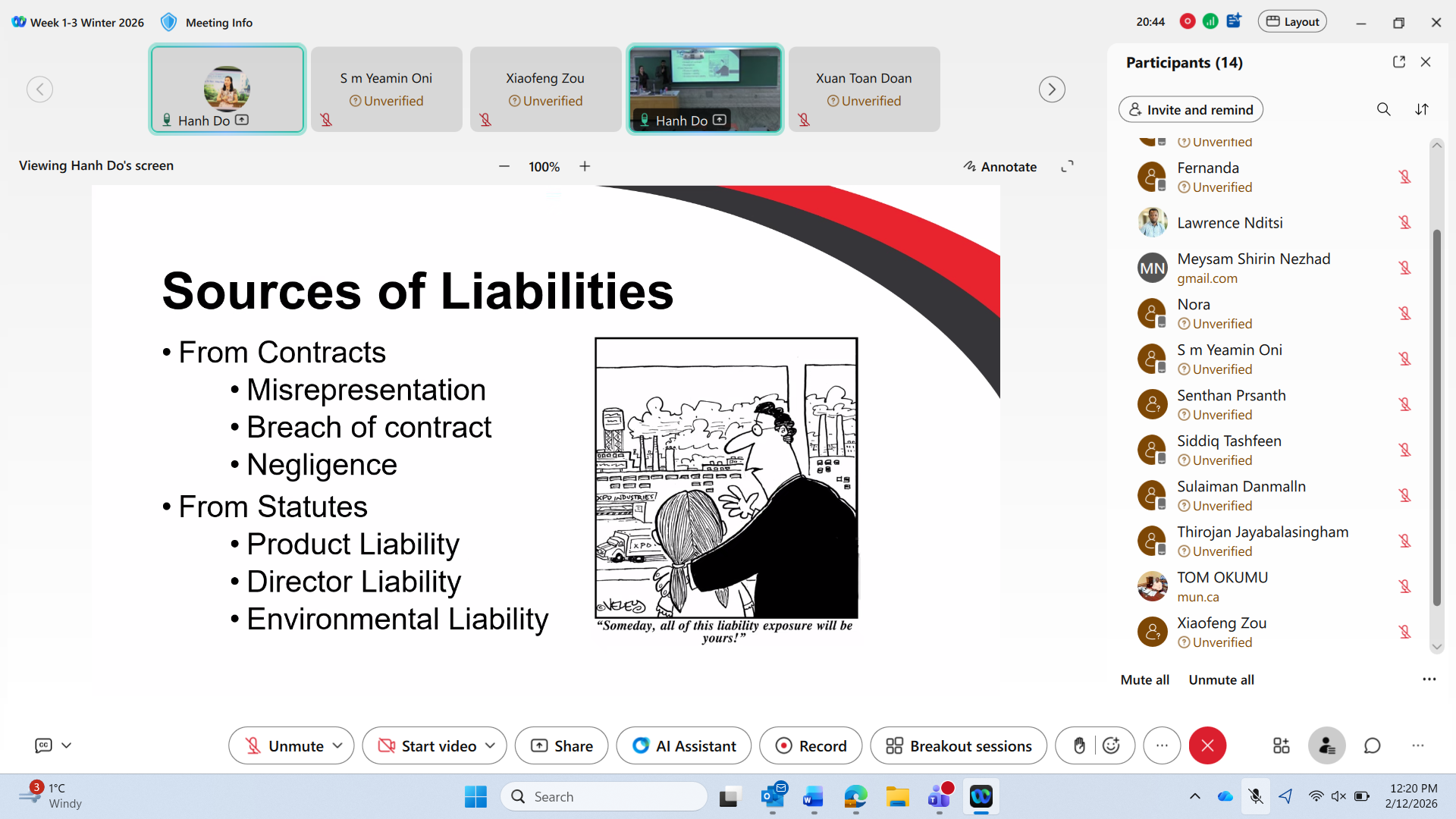Click the Apps grid icon
Screen dimensions: 1456x819
(x=1281, y=745)
